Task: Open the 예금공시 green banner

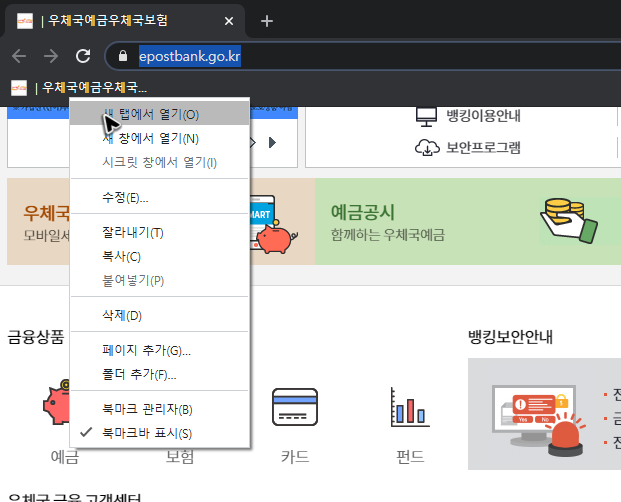Action: 468,221
